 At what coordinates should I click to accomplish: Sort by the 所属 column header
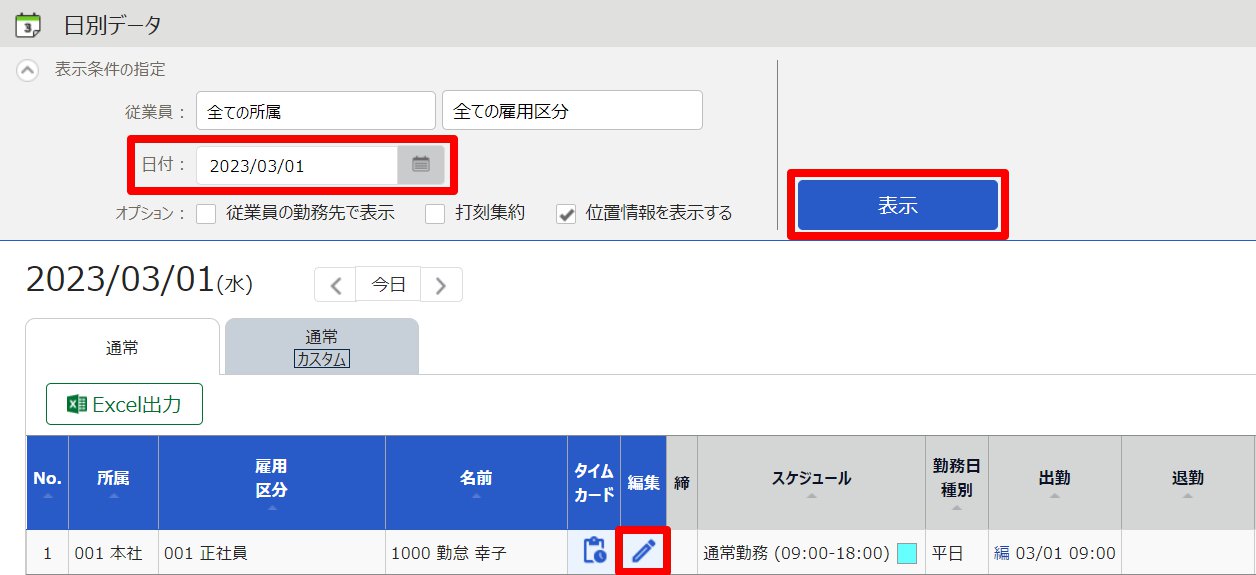tap(113, 483)
